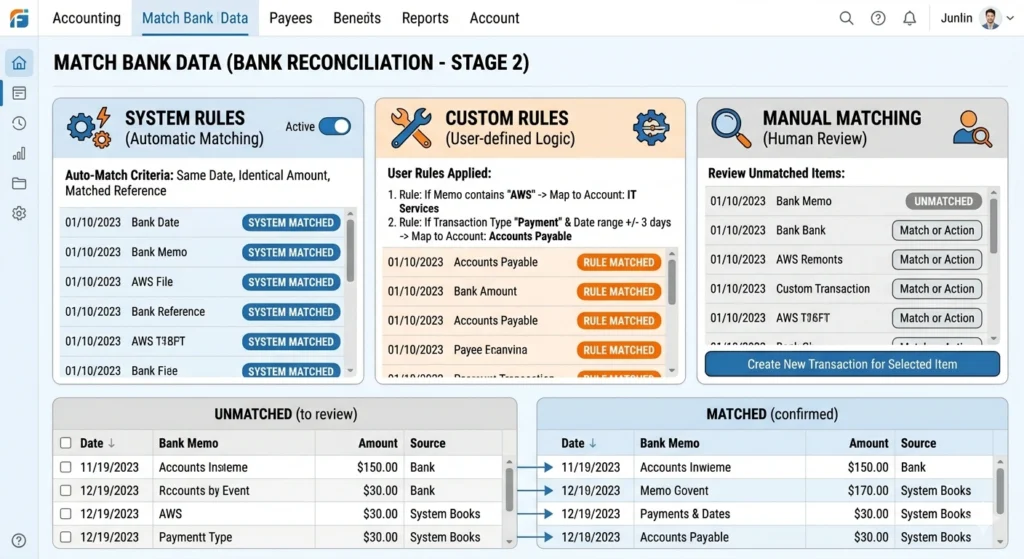Check the Accounts Insleme row checkbox
1024x559 pixels.
(65, 467)
